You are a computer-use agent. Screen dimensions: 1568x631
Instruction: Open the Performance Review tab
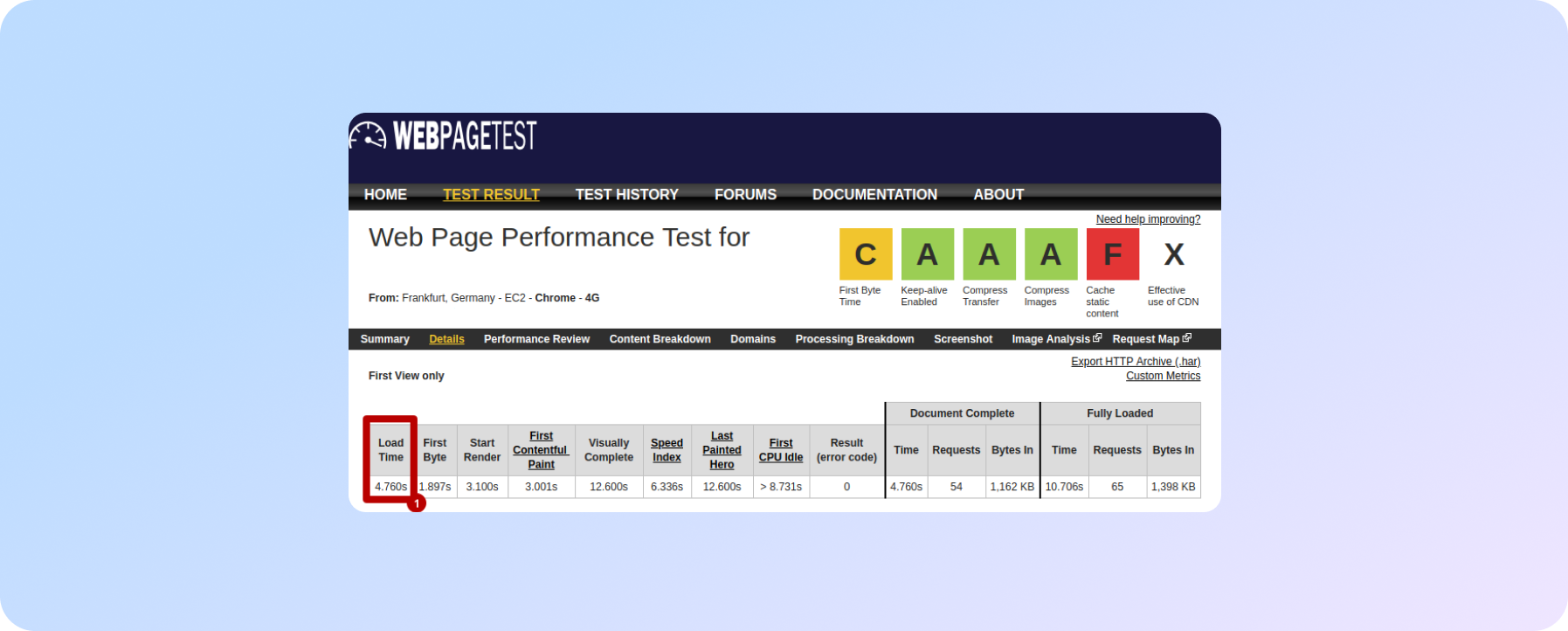[x=536, y=339]
